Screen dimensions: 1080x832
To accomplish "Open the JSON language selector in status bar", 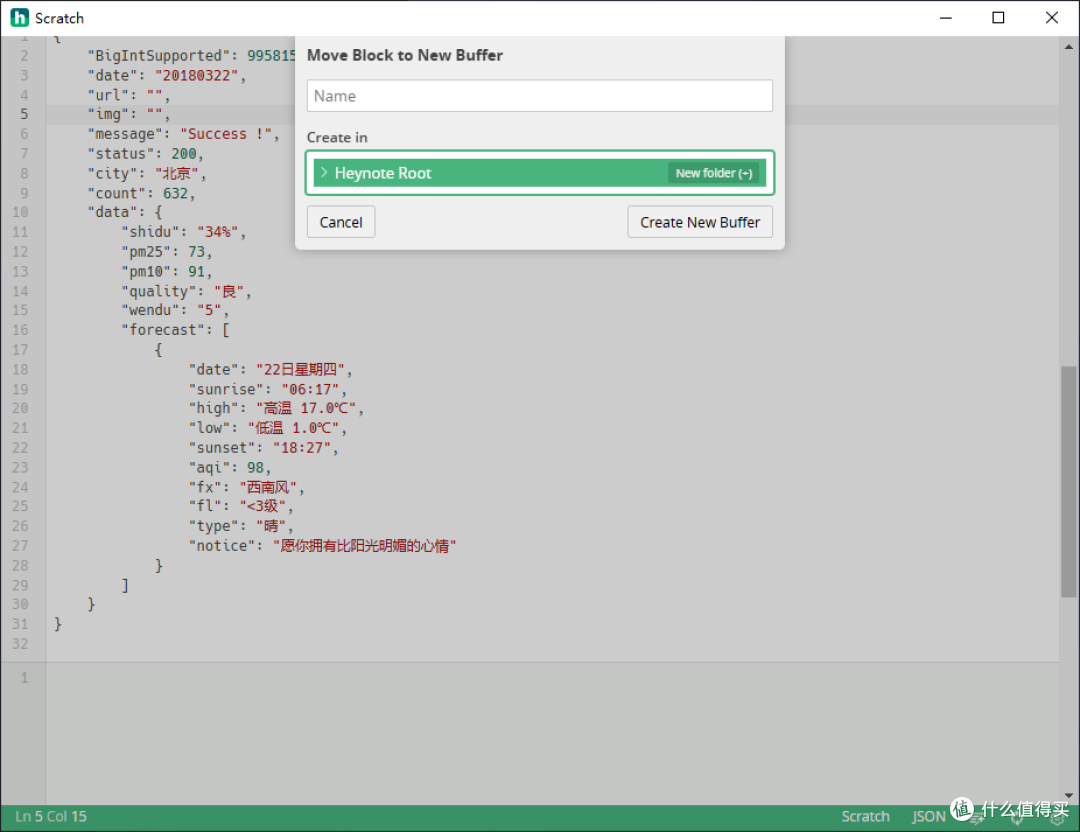I will pos(928,816).
